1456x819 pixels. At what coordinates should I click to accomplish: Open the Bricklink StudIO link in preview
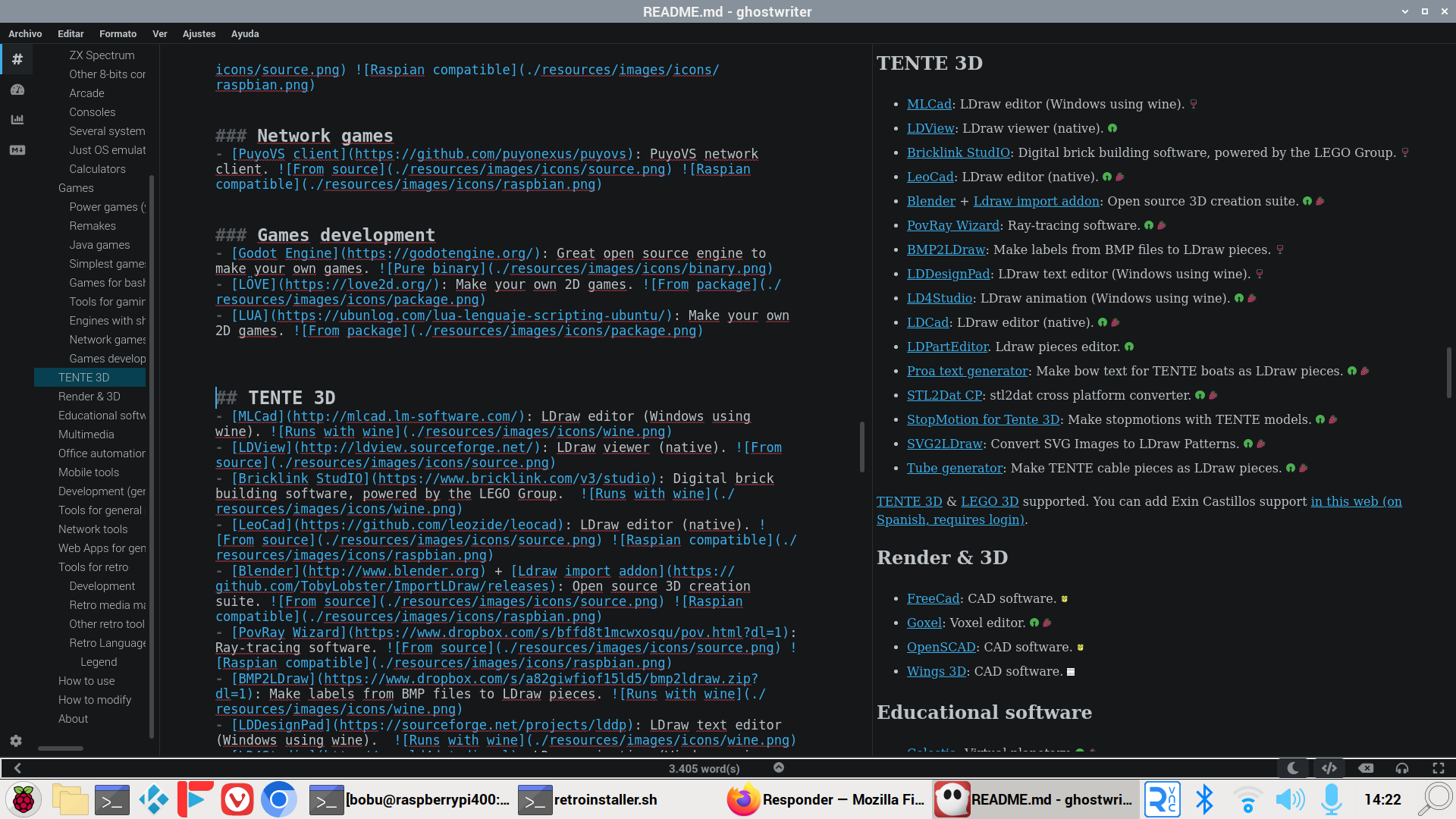pos(958,152)
